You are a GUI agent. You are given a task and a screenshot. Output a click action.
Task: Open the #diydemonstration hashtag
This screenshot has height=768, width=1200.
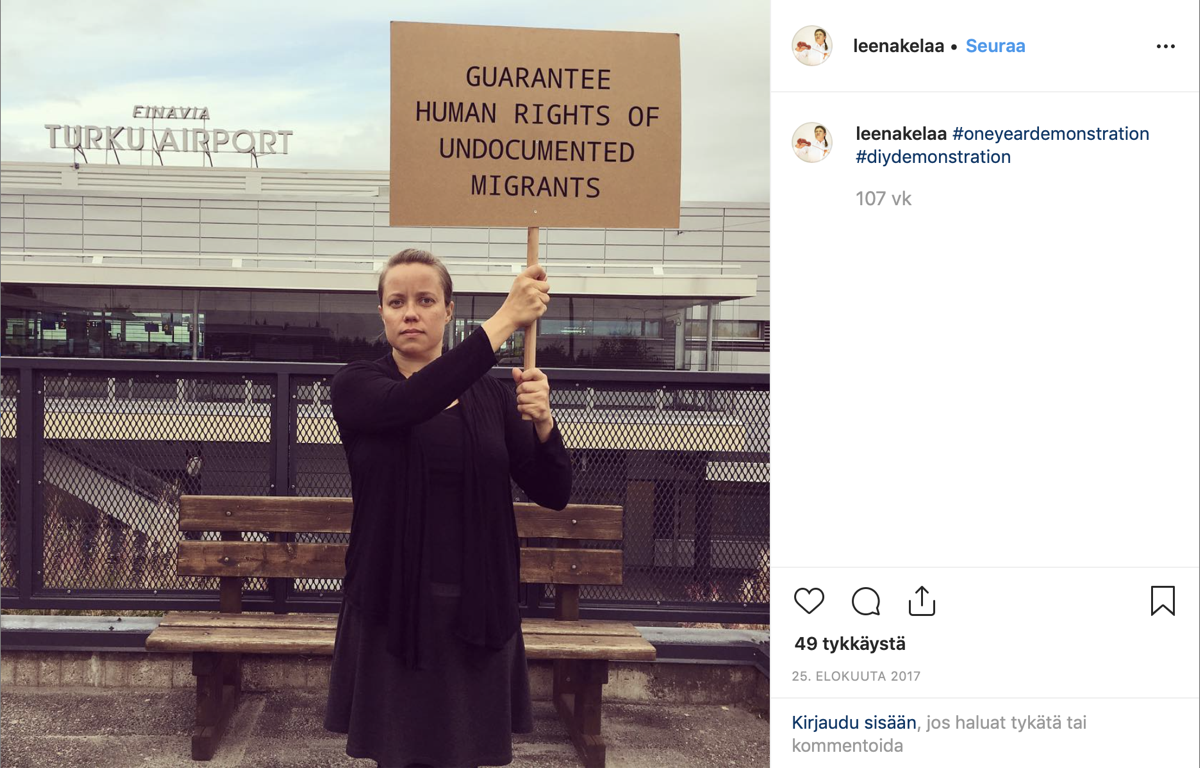[x=933, y=157]
